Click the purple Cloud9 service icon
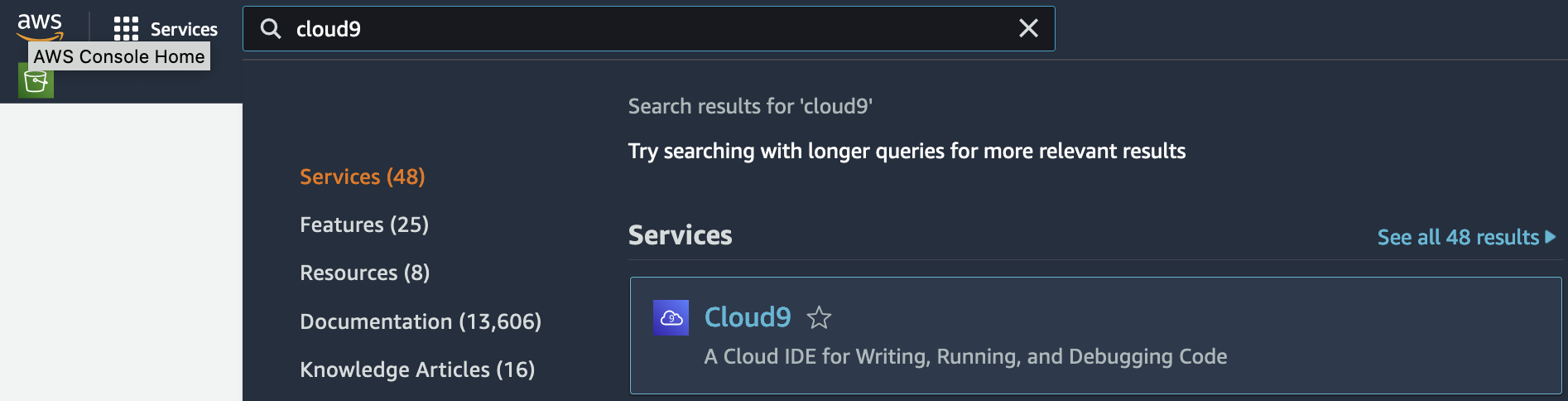The width and height of the screenshot is (1568, 401). pyautogui.click(x=671, y=318)
